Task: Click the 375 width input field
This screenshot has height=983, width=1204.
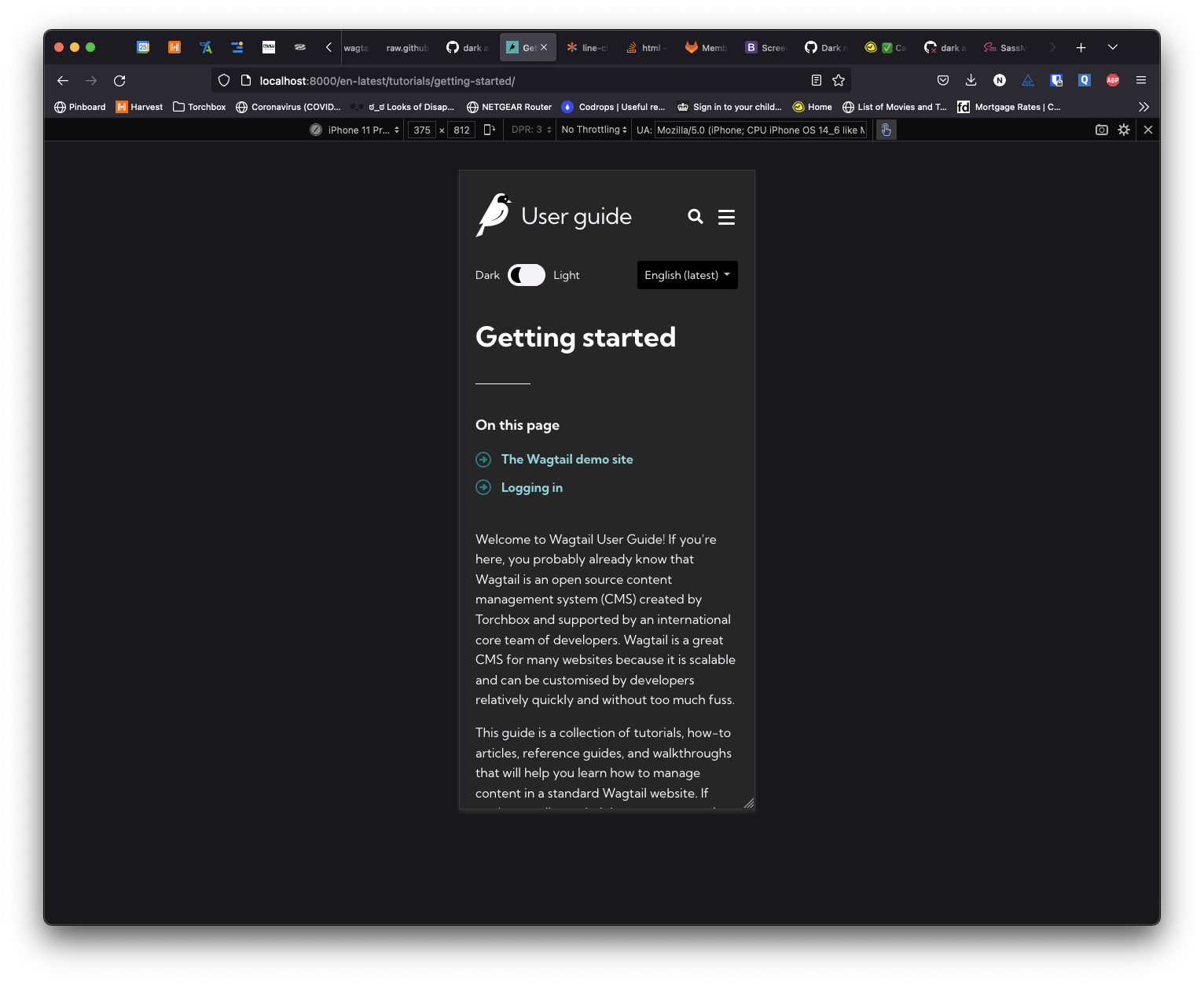Action: tap(422, 130)
